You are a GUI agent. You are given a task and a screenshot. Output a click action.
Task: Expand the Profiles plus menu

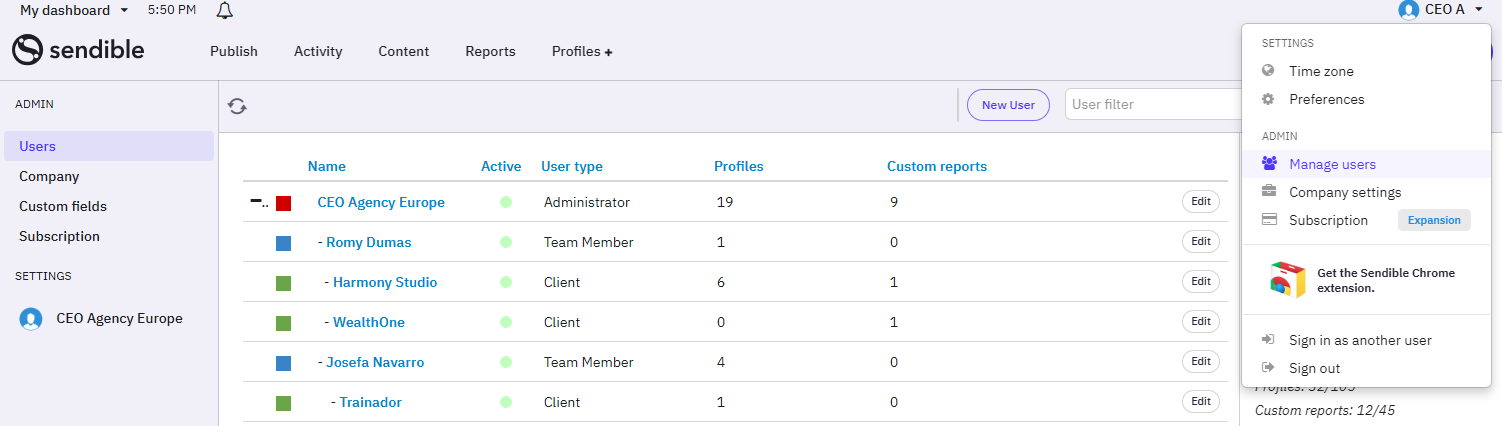pyautogui.click(x=582, y=51)
